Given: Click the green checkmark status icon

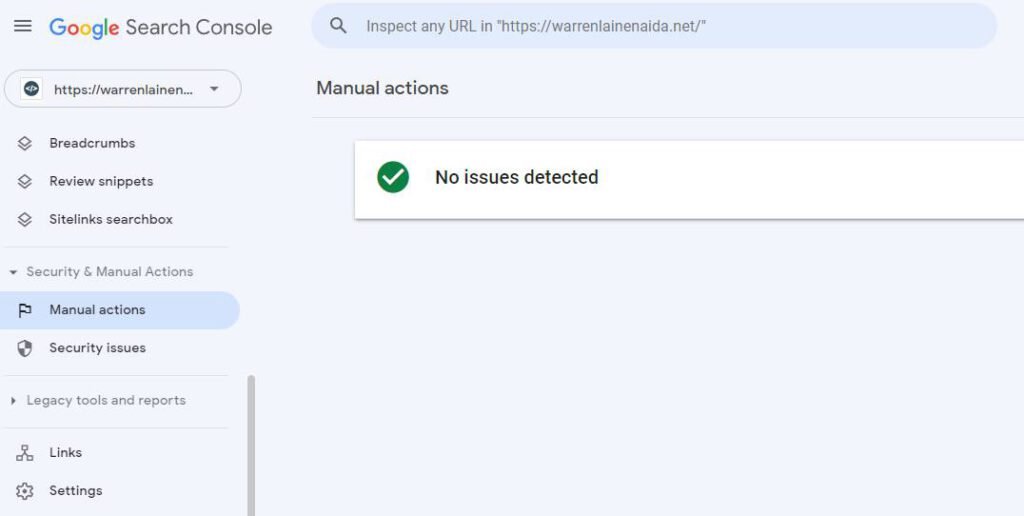Looking at the screenshot, I should click(393, 177).
